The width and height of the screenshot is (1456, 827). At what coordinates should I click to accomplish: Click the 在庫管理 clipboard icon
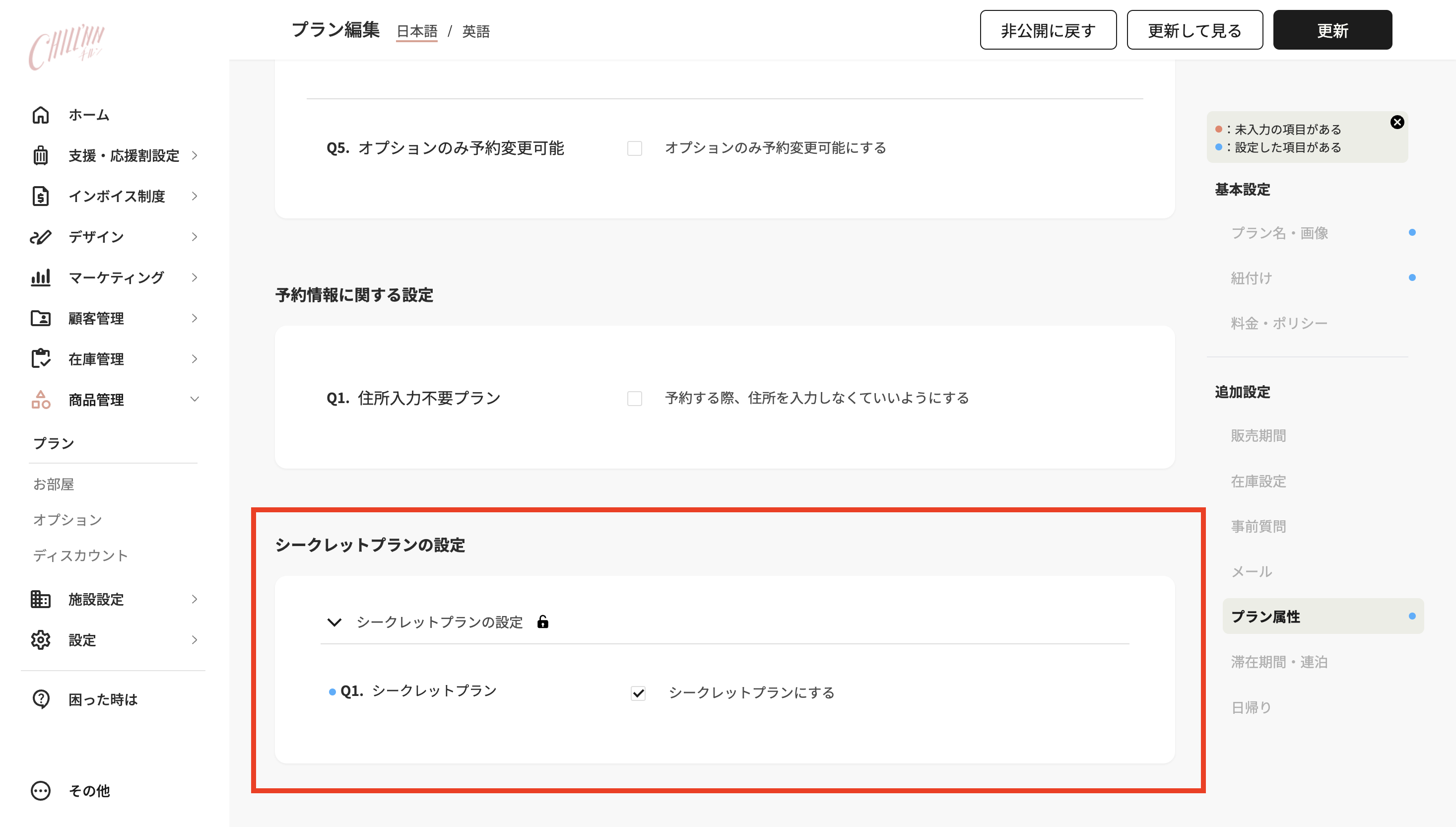tap(40, 358)
